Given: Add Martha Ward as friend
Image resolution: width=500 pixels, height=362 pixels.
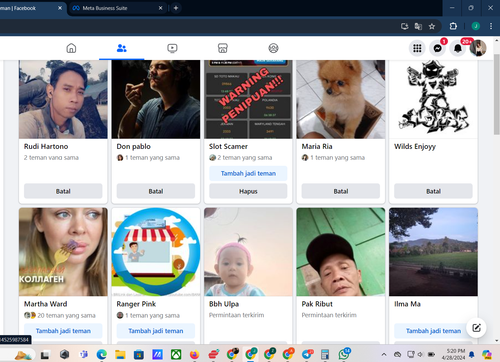Looking at the screenshot, I should [x=63, y=331].
